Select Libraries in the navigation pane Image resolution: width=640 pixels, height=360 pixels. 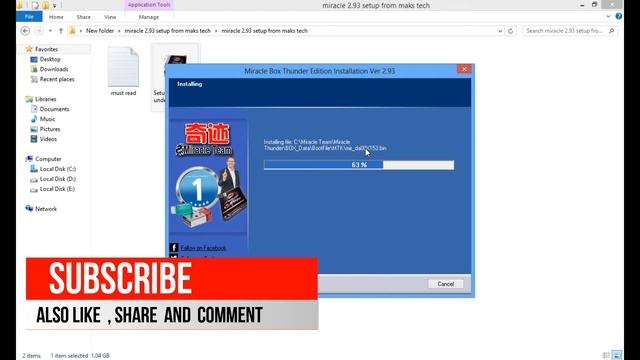[45, 99]
